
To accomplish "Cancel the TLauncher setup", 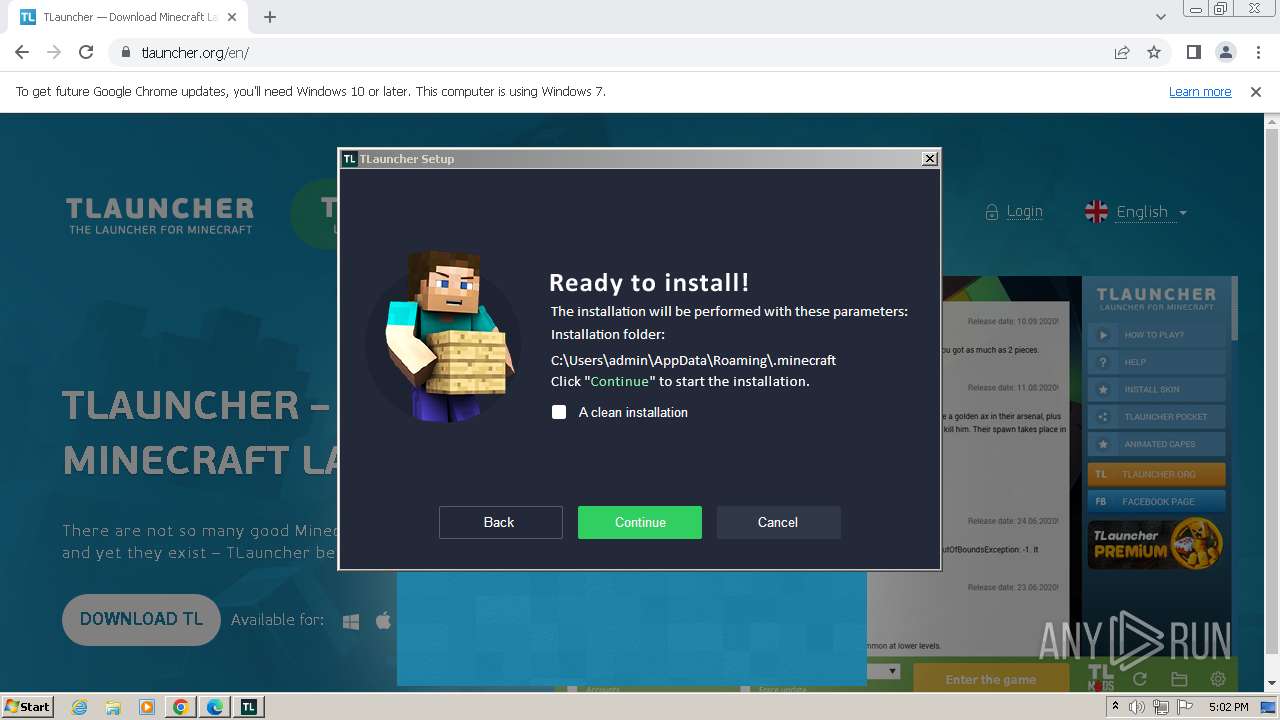I will click(x=778, y=522).
